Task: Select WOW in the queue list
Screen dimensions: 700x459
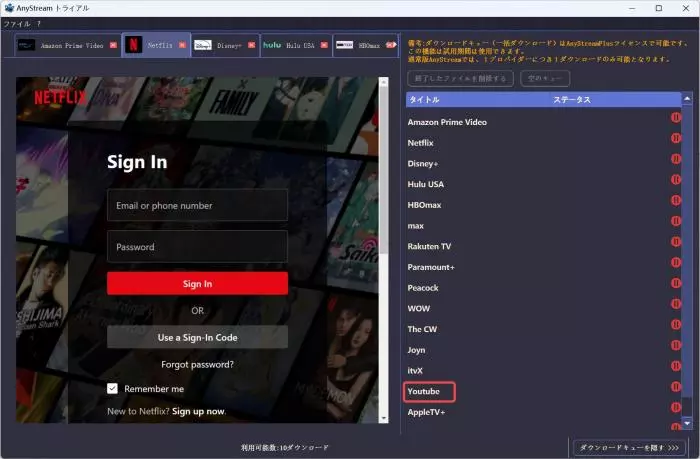Action: coord(419,309)
